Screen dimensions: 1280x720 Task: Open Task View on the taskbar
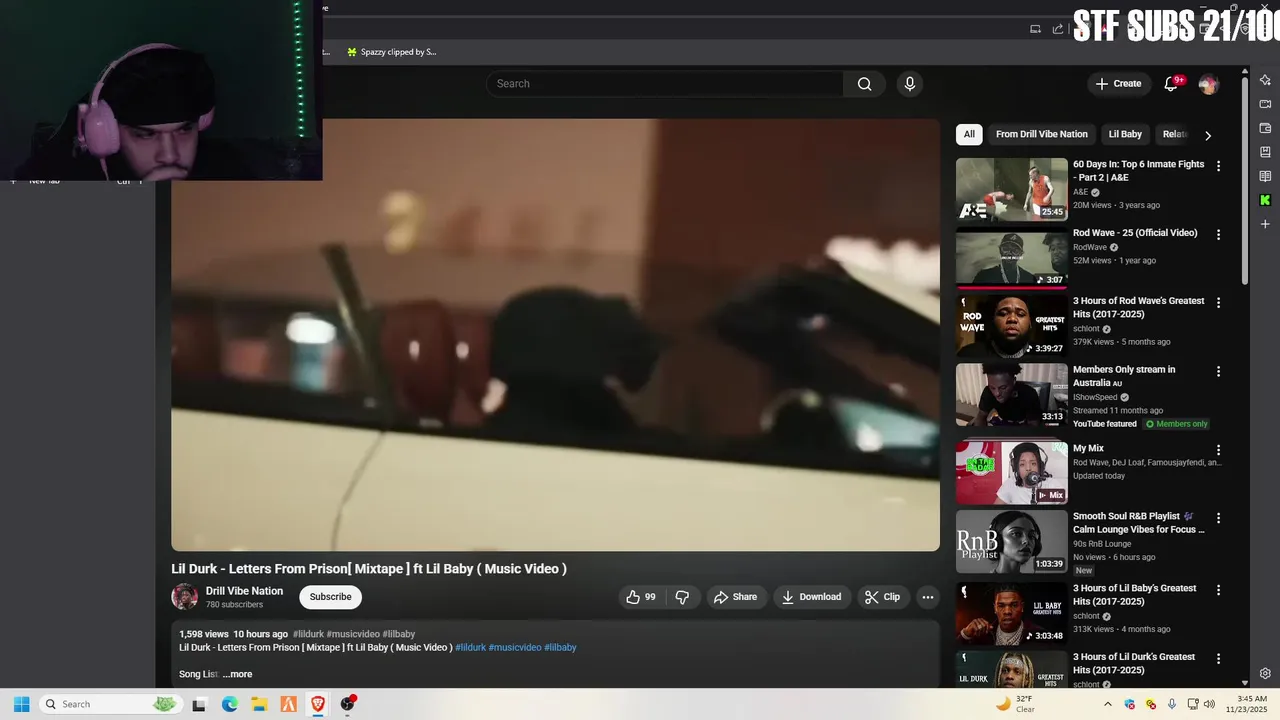(x=199, y=704)
